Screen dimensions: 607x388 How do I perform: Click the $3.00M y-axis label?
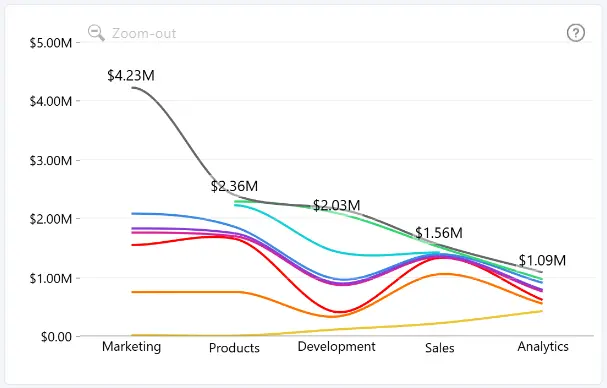click(x=51, y=161)
